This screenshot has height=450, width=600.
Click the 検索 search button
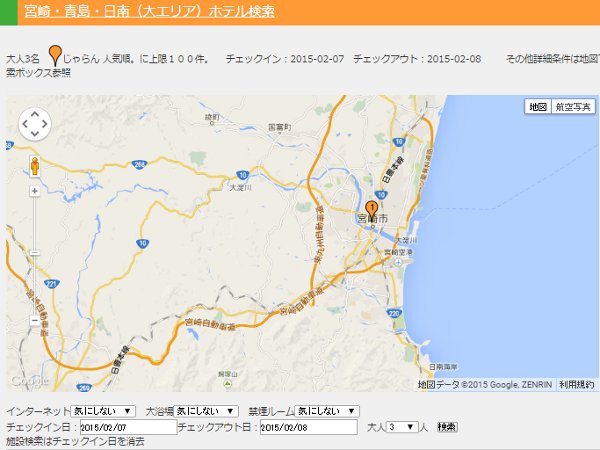447,427
